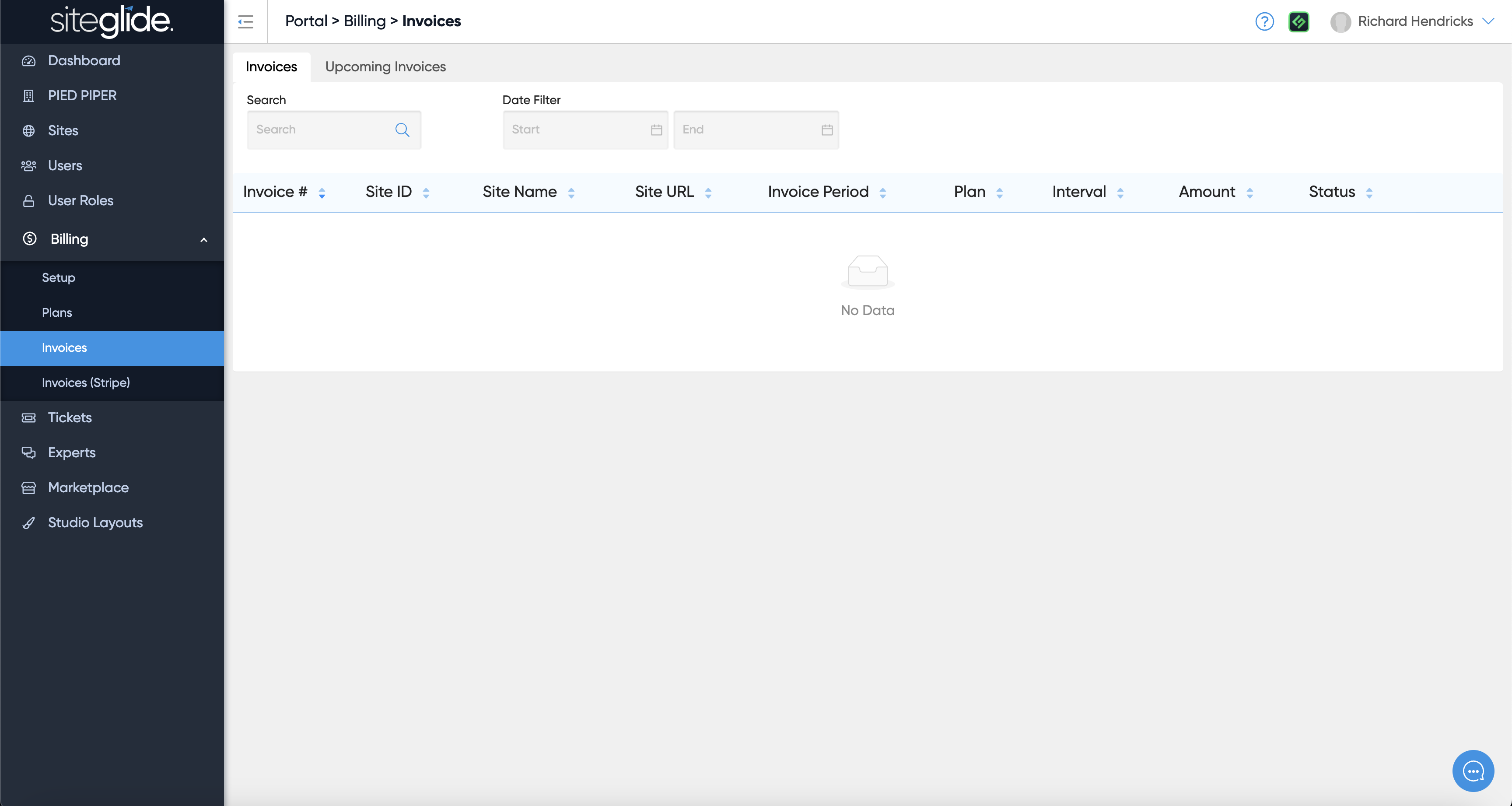Open the help question mark icon
The width and height of the screenshot is (1512, 806).
click(x=1264, y=22)
